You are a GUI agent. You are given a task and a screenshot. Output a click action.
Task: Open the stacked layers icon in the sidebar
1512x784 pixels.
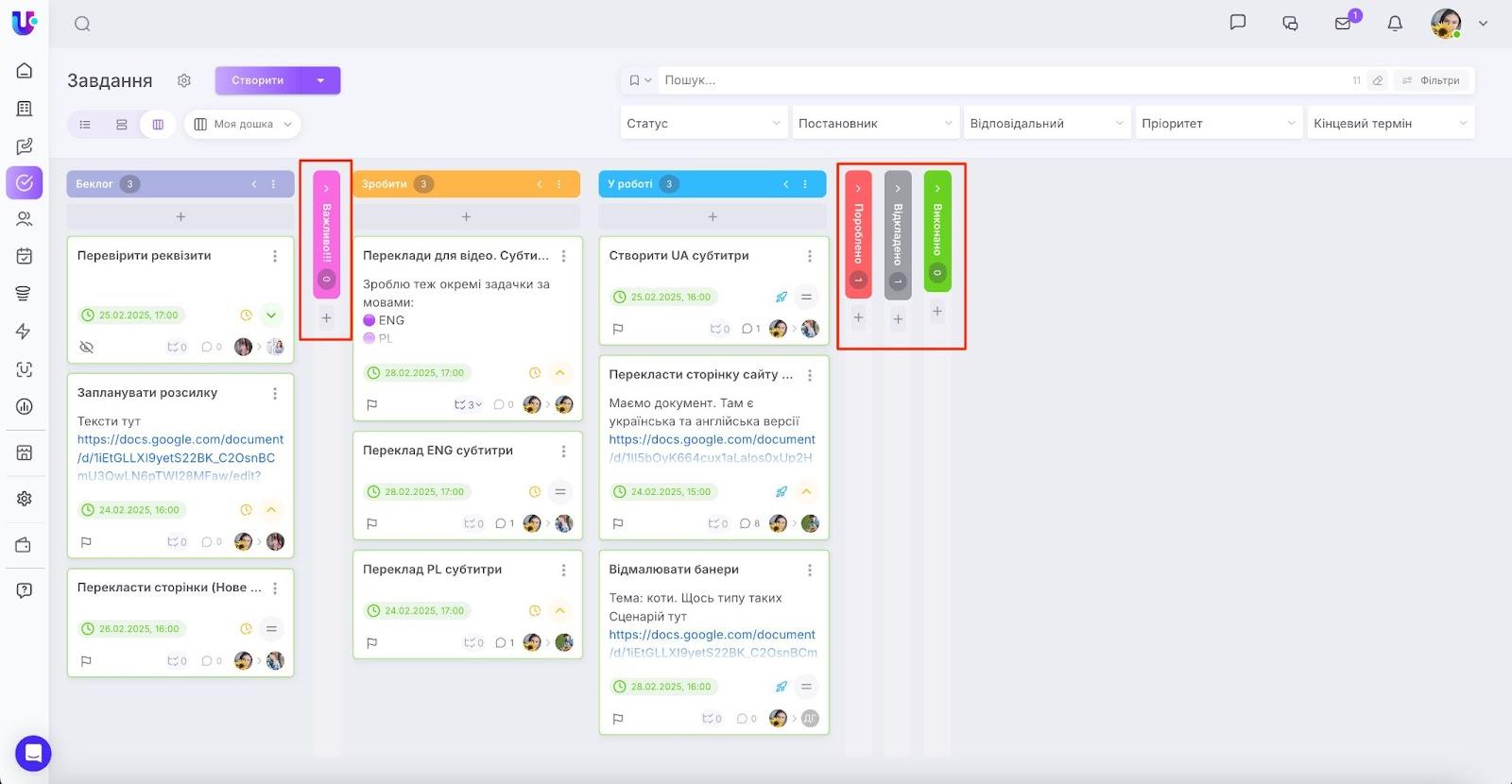tap(25, 294)
